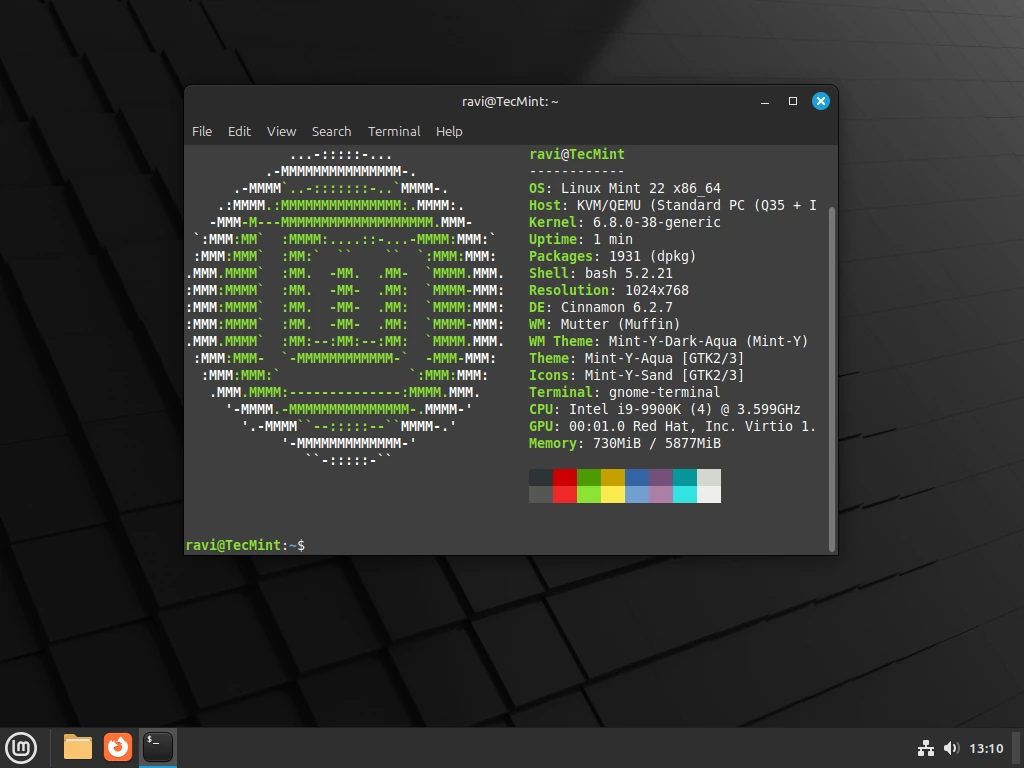
Task: Close the ravi@TecMint terminal window
Action: pos(820,101)
